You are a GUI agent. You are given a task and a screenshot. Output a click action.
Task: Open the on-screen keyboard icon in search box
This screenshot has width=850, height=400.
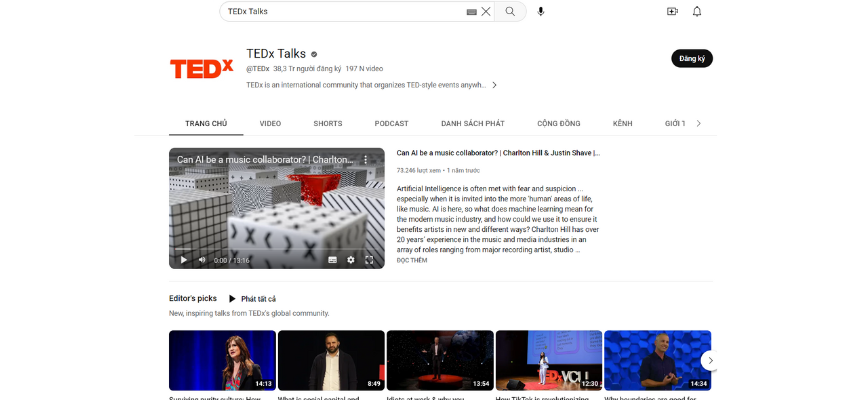[472, 11]
